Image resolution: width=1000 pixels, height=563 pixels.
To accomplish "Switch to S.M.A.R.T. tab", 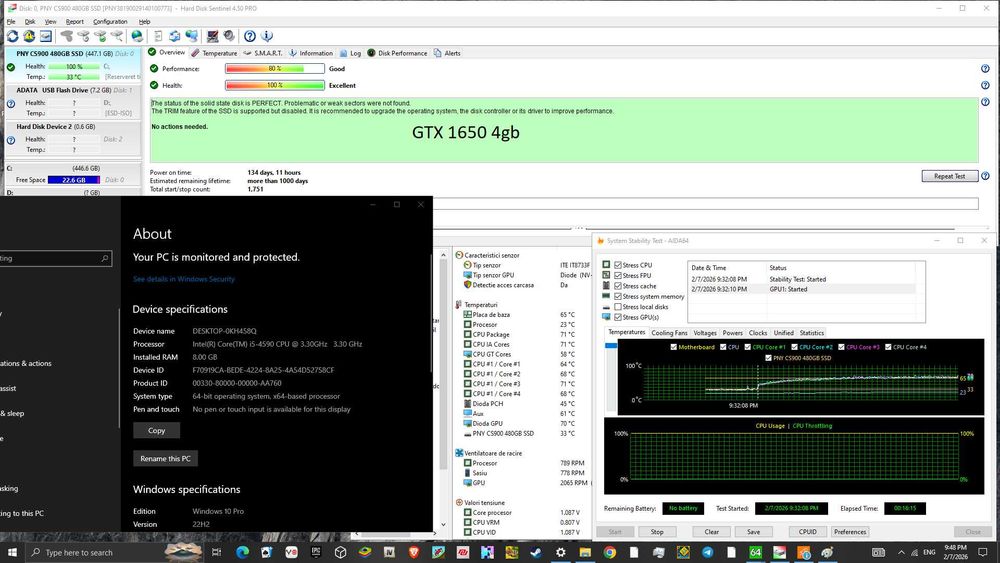I will 263,53.
